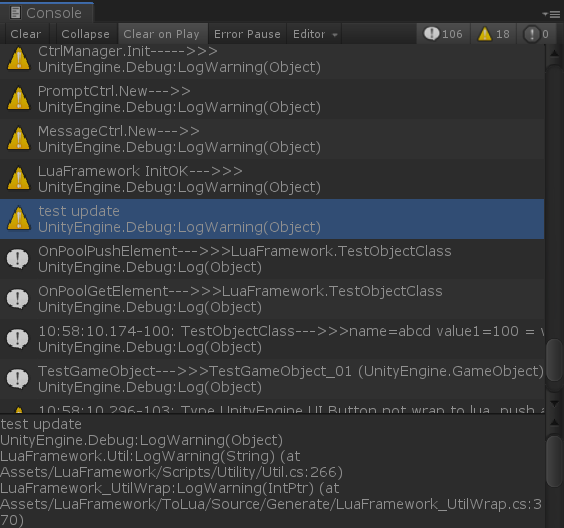Image resolution: width=564 pixels, height=528 pixels.
Task: Select the 'test update' log text
Action: 79,211
